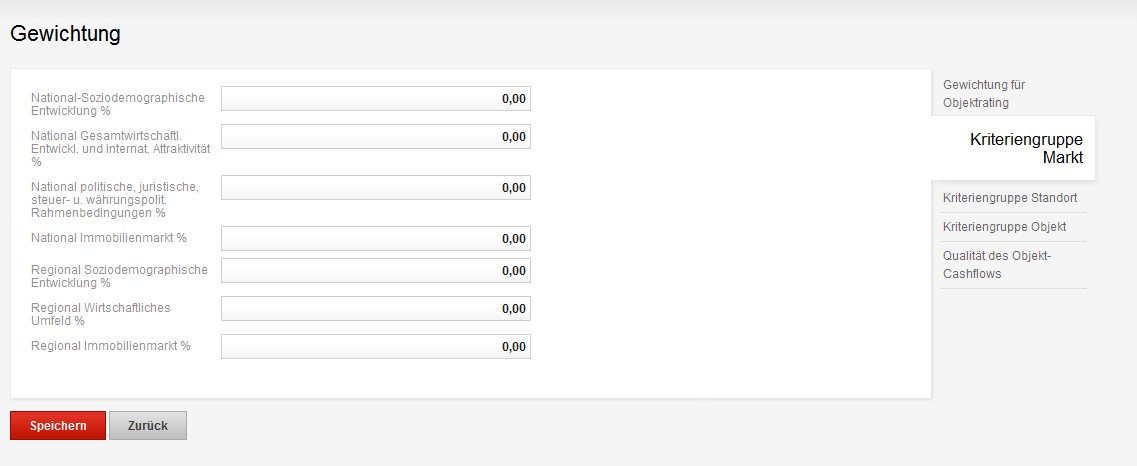Click the Speichern button

point(58,425)
